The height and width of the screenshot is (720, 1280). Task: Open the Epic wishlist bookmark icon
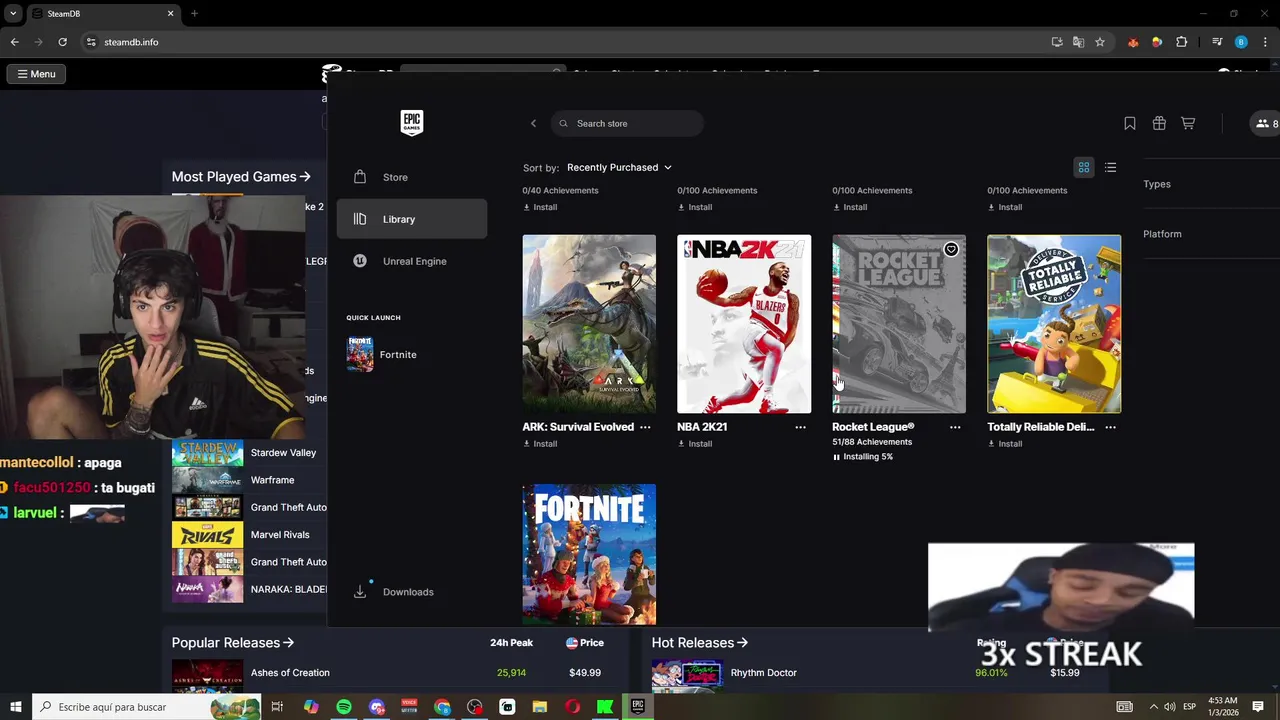[1130, 123]
